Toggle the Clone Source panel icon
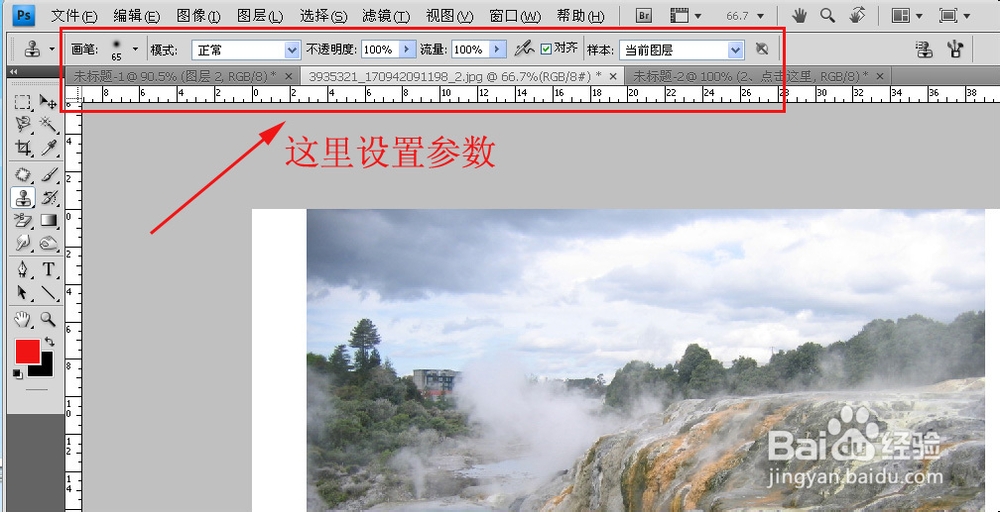 923,49
